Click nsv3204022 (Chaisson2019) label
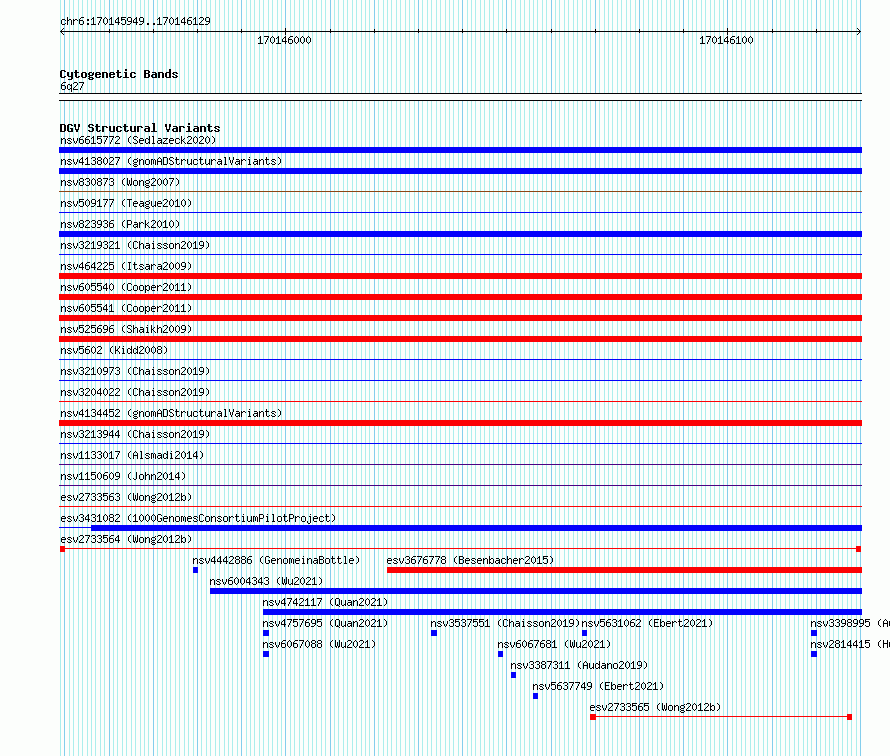This screenshot has width=890, height=756. point(135,392)
